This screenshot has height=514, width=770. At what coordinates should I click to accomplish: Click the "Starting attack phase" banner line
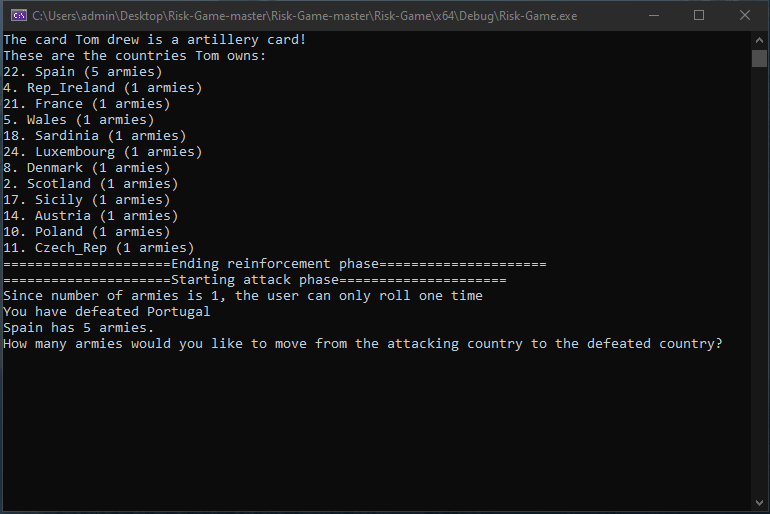(255, 280)
